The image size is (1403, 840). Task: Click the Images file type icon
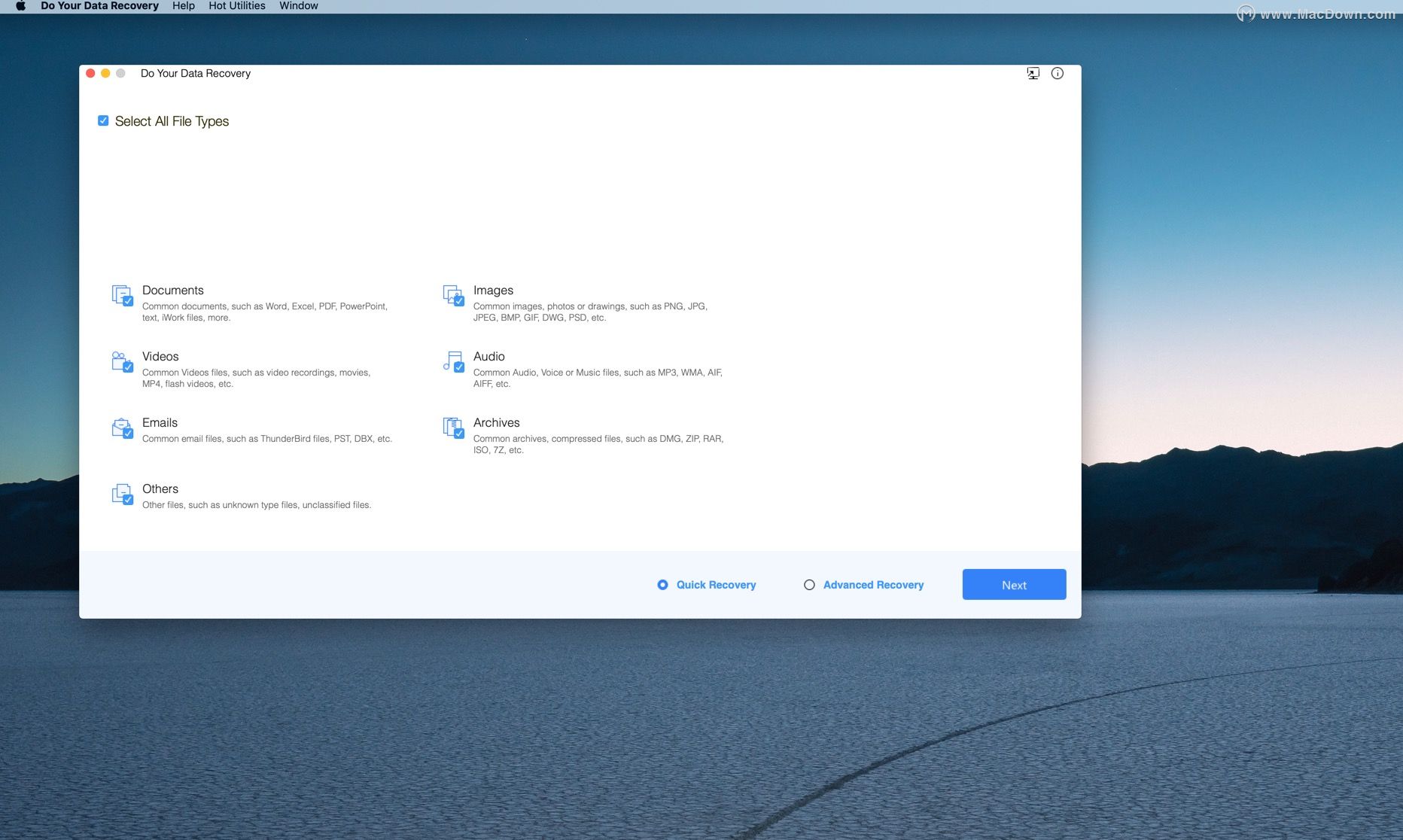[453, 295]
